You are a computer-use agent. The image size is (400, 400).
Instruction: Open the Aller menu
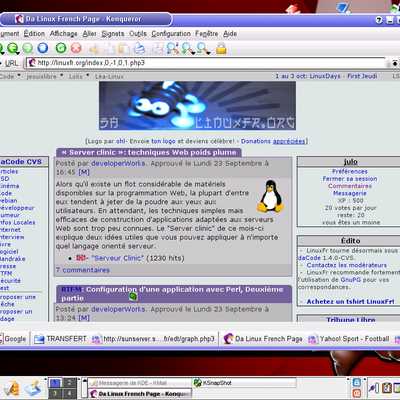click(x=89, y=34)
